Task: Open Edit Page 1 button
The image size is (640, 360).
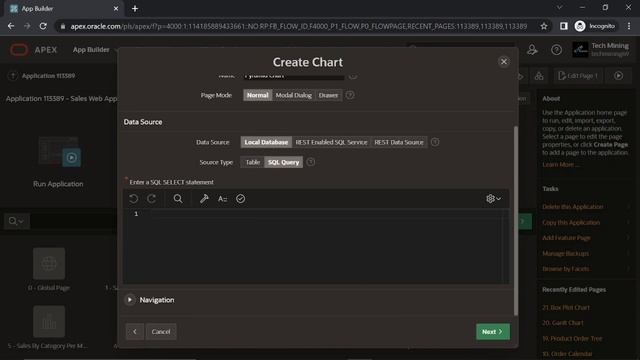Action: (x=578, y=76)
